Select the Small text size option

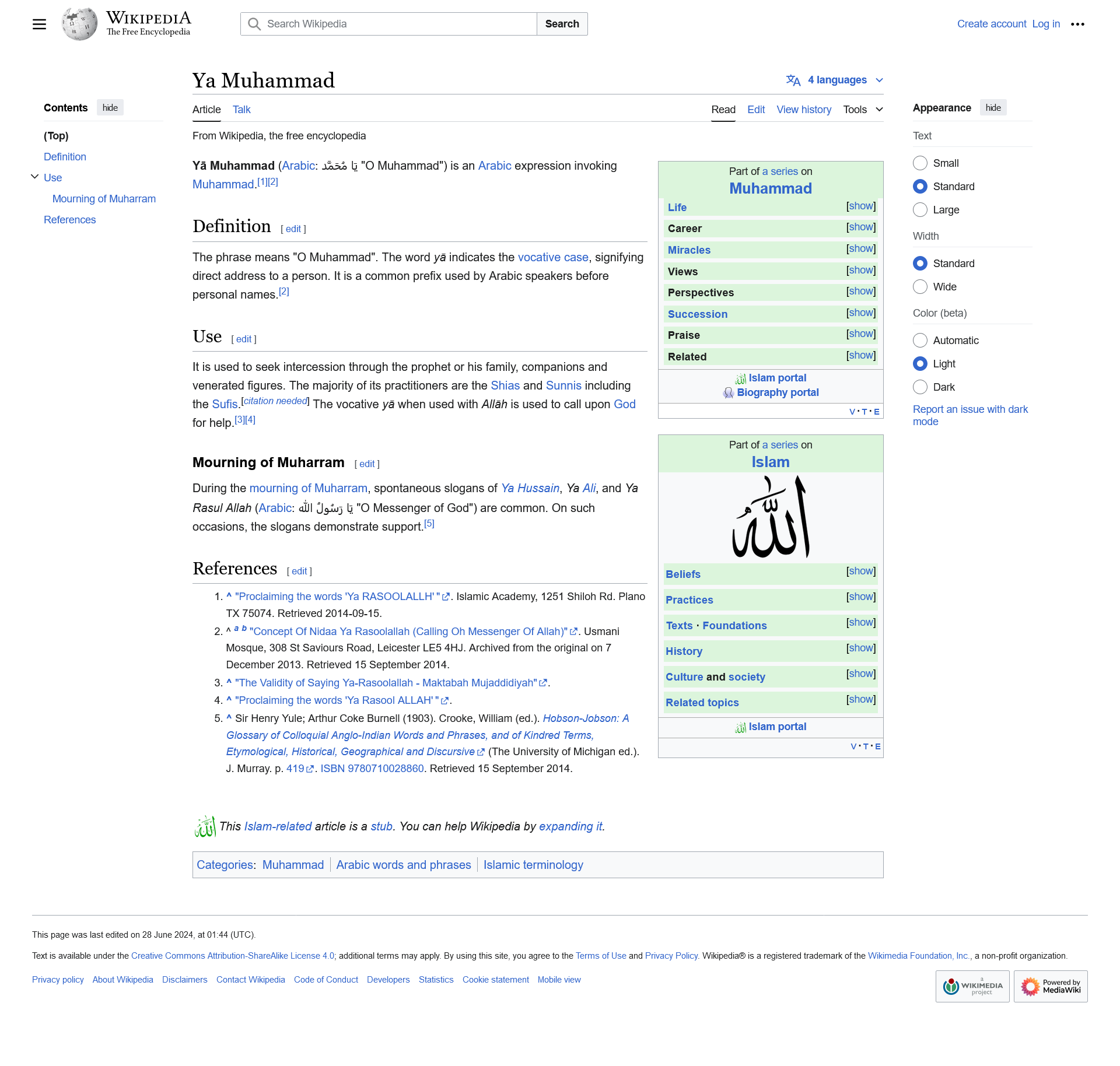pyautogui.click(x=920, y=163)
